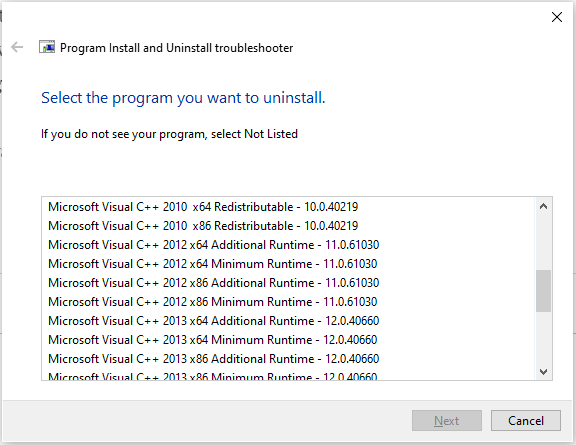Click the scroll up arrow in list
The width and height of the screenshot is (576, 445).
tap(543, 207)
